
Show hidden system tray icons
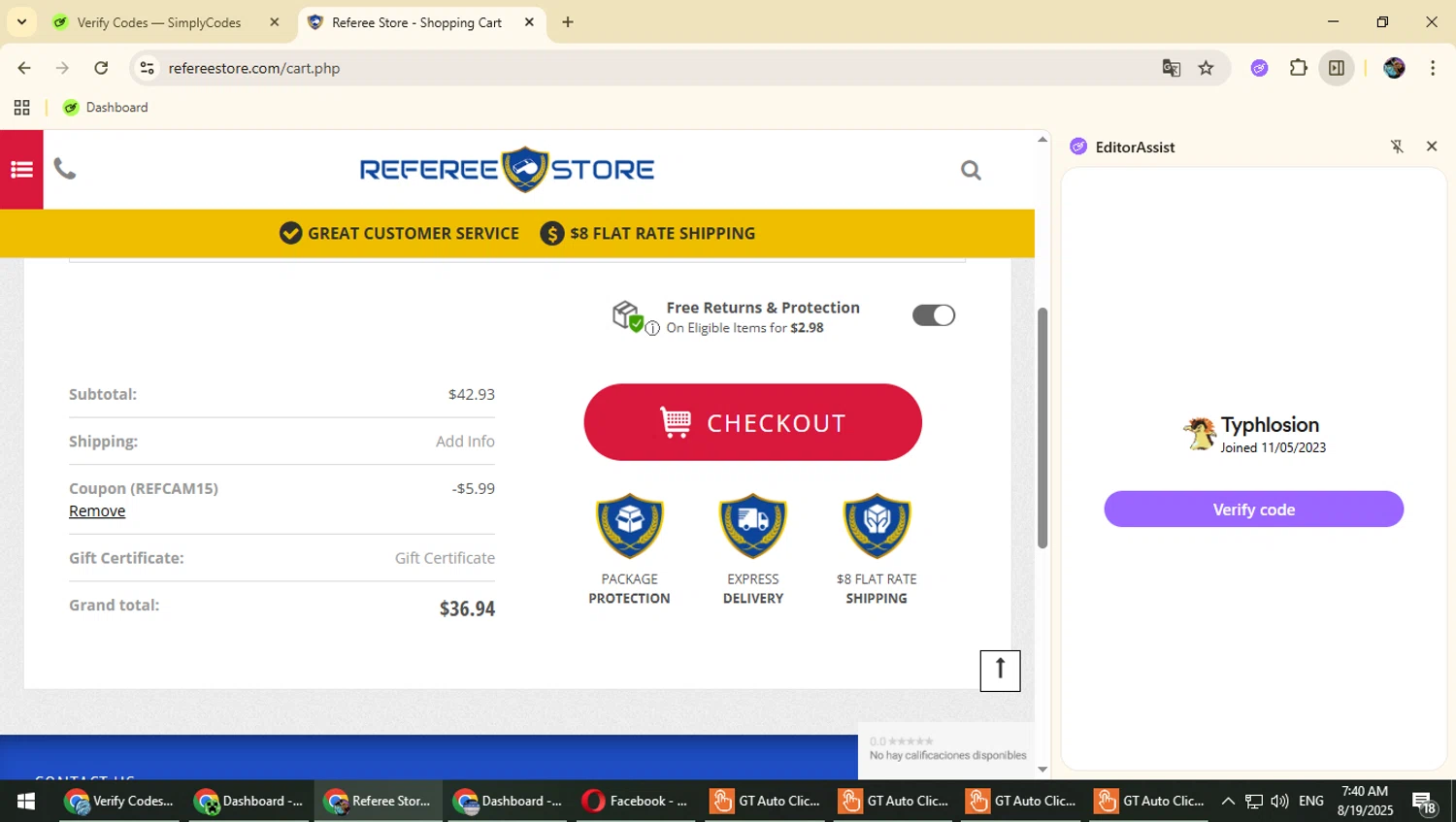point(1228,802)
